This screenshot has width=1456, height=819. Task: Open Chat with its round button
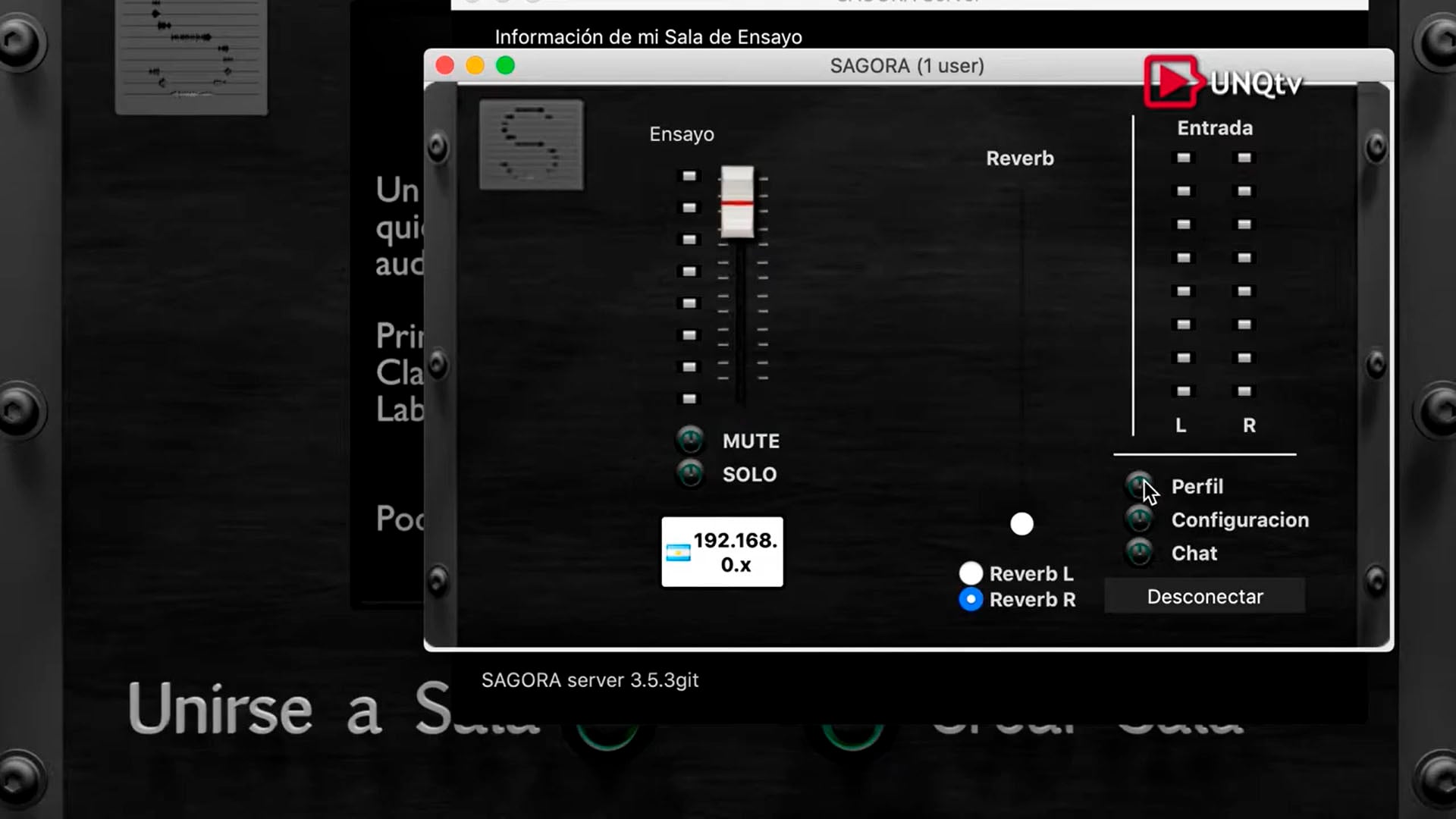(x=1139, y=553)
